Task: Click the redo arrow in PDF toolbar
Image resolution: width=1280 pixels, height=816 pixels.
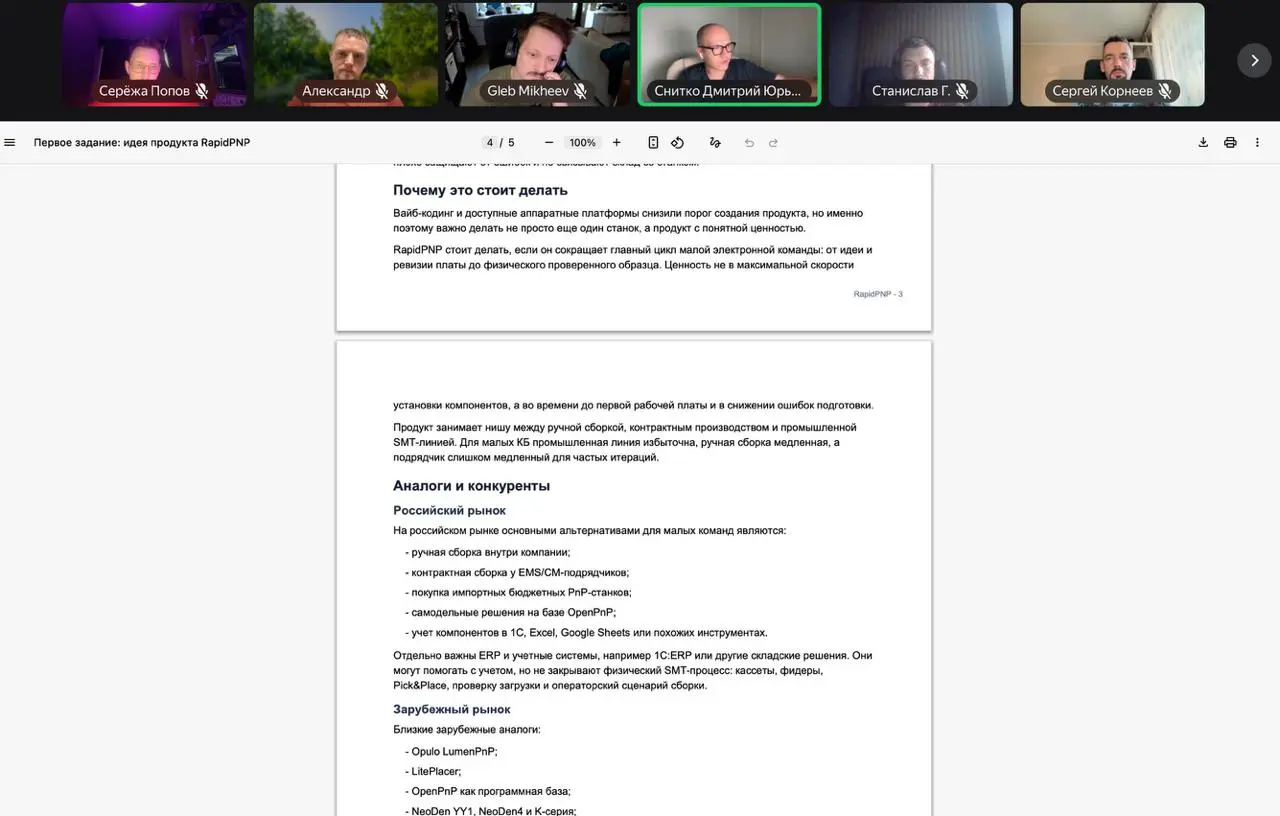Action: point(773,143)
